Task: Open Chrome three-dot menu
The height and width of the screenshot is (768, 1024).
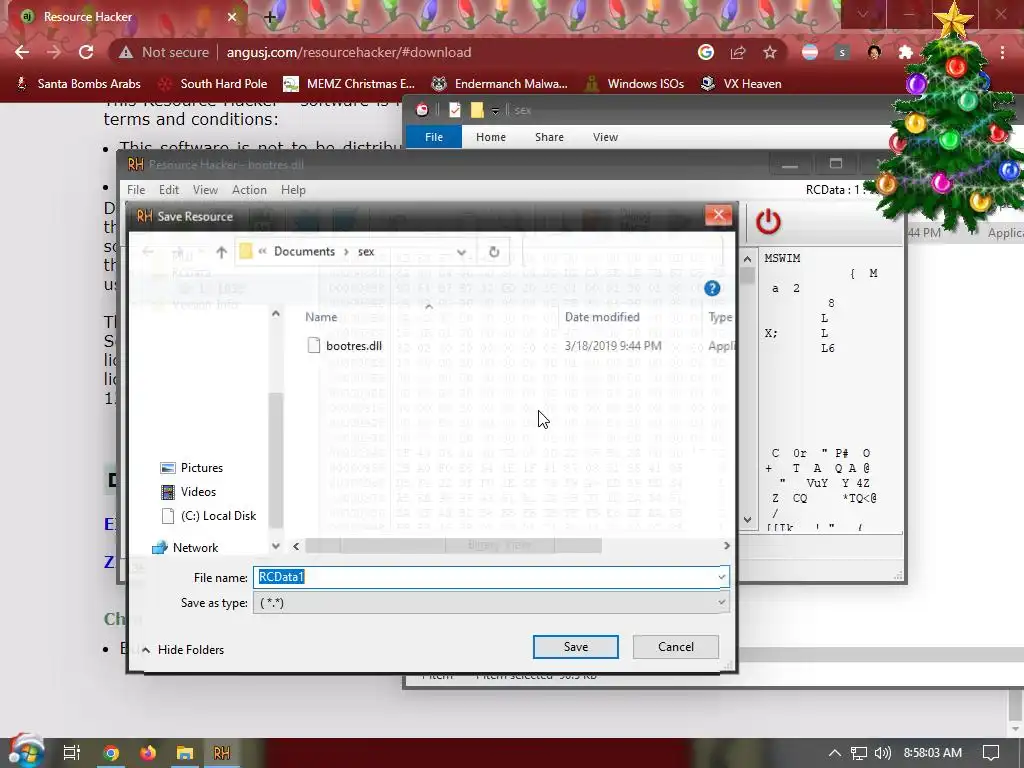Action: [1002, 52]
